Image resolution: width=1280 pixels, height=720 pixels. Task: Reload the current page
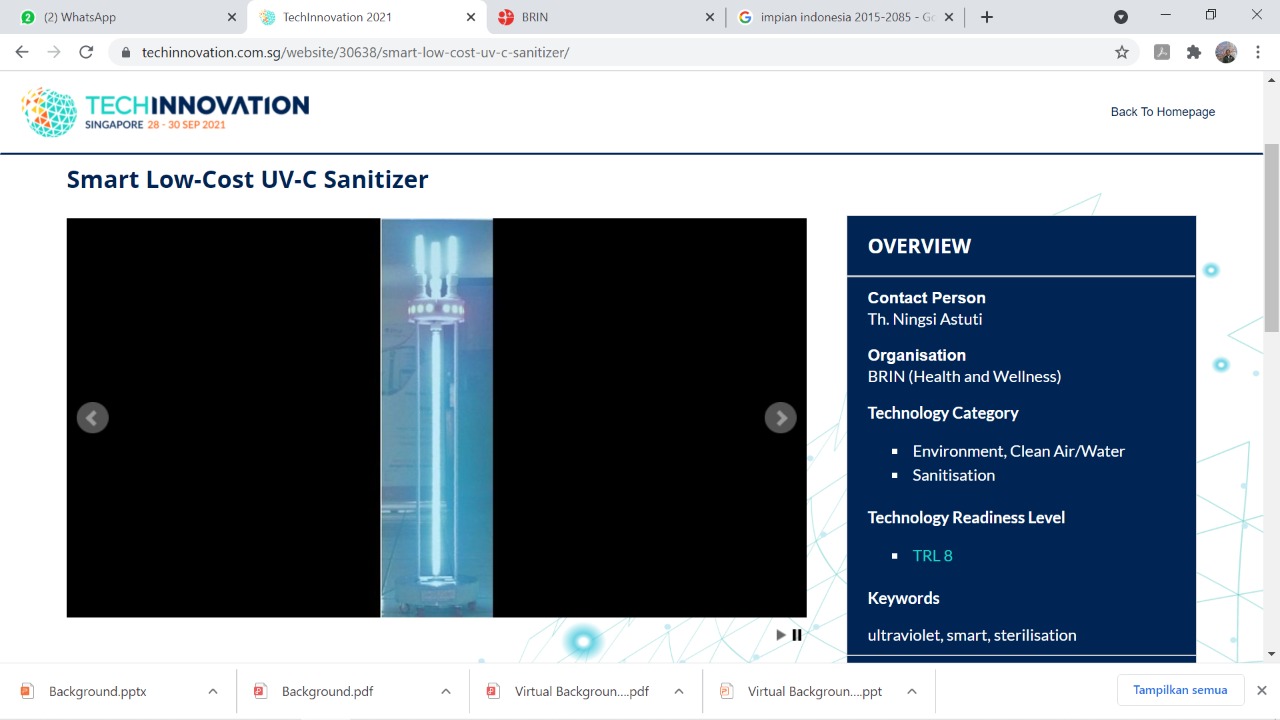pyautogui.click(x=86, y=52)
